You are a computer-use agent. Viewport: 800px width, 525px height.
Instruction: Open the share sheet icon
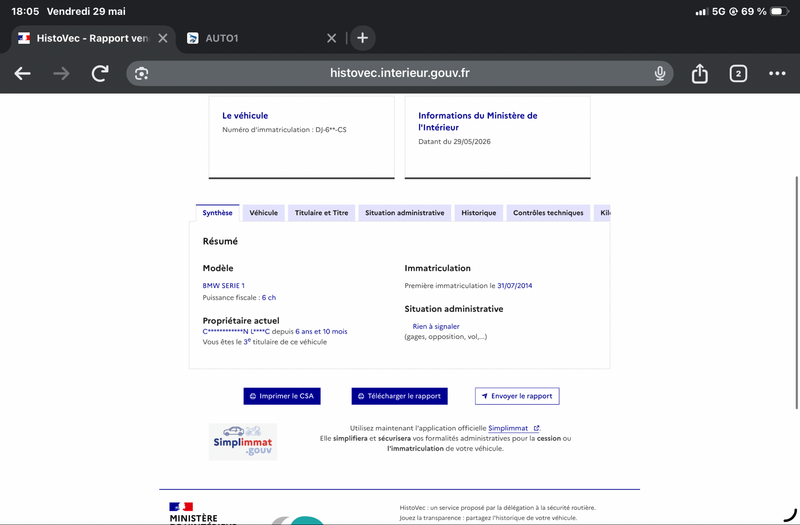(699, 73)
